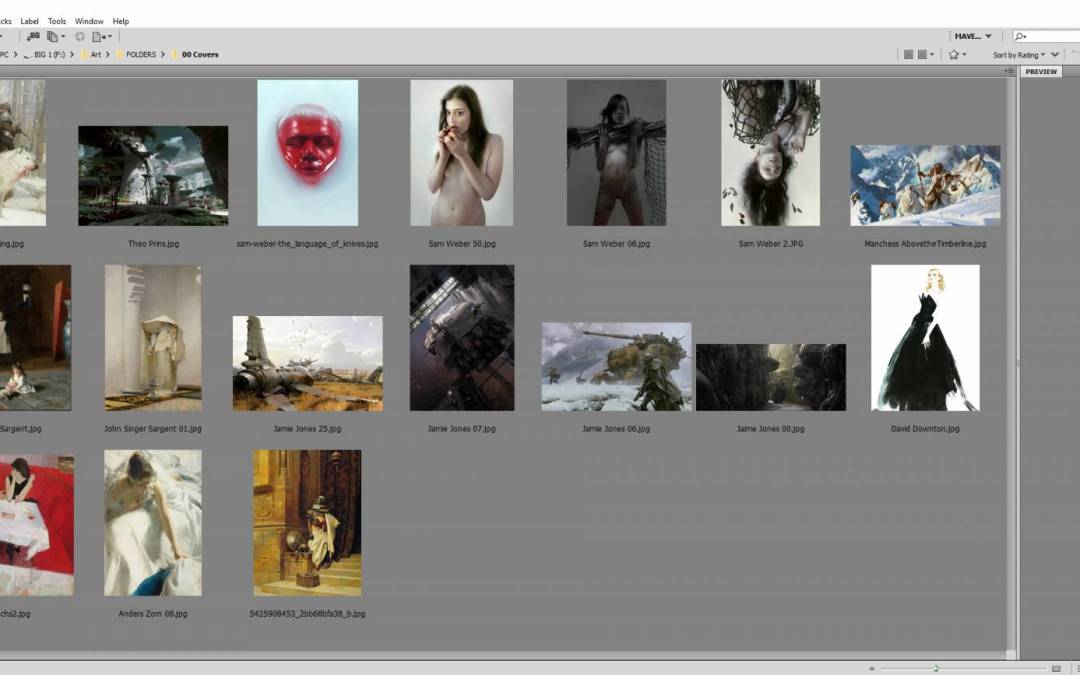
Task: Open the MAVE... workspace switcher dropdown
Action: point(972,37)
